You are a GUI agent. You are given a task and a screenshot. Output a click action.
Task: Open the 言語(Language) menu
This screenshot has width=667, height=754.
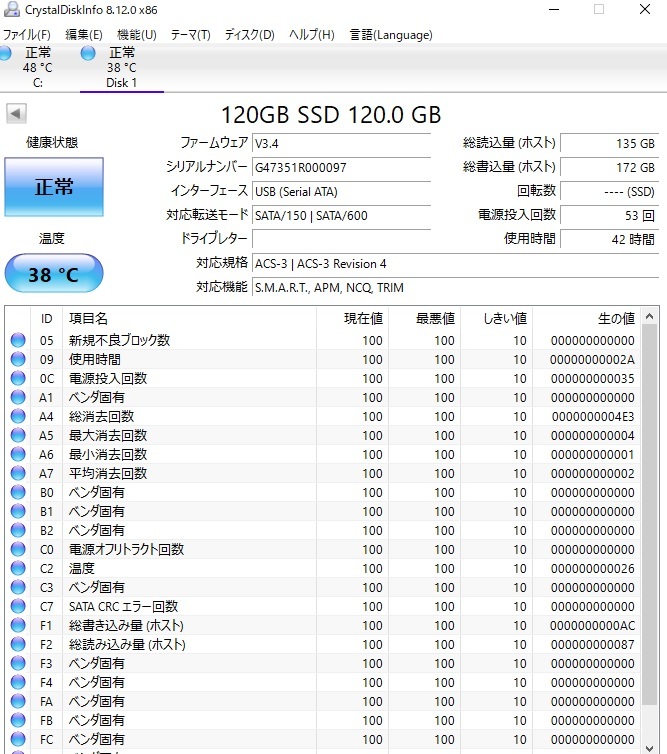(391, 35)
